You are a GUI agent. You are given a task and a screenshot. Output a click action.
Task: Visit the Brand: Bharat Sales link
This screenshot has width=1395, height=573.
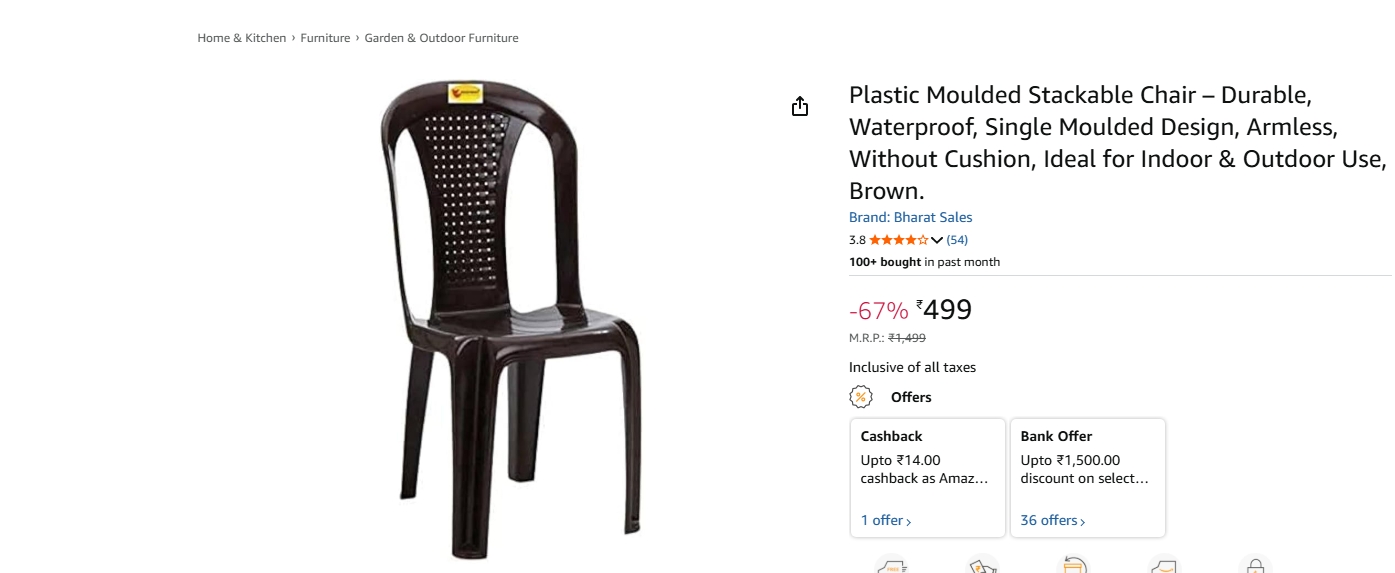coord(910,217)
